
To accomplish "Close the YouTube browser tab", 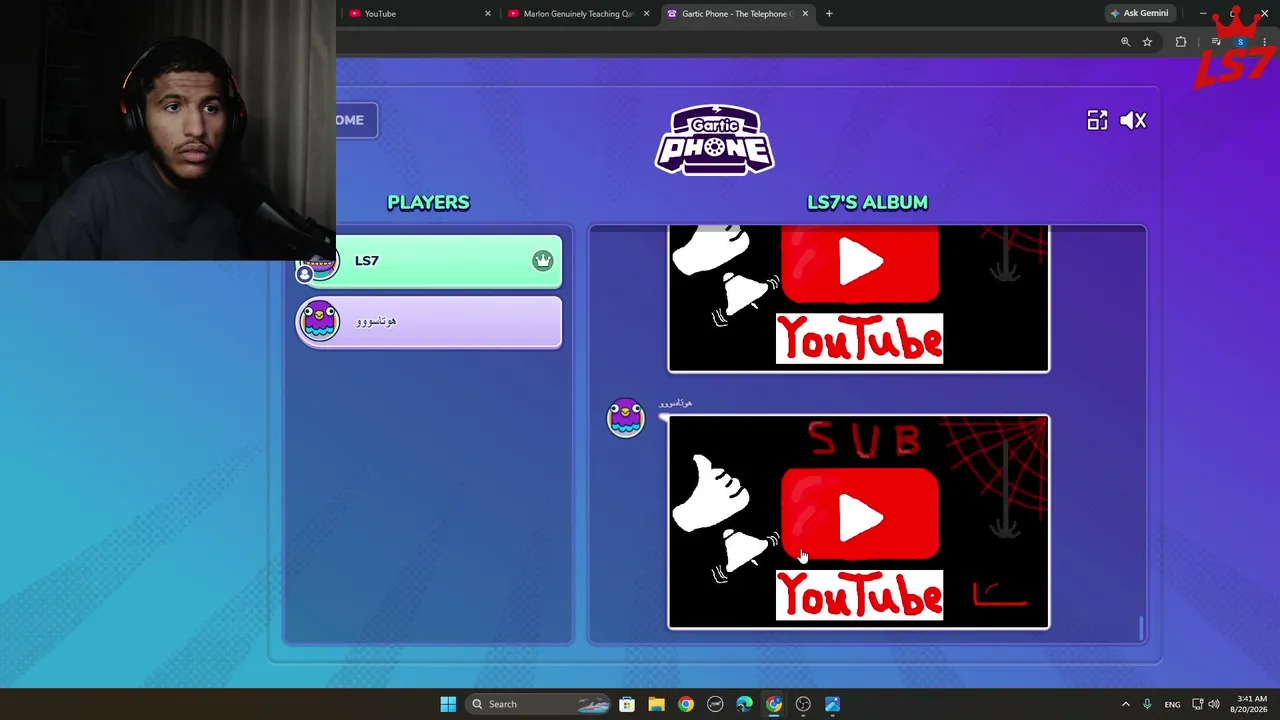I will [488, 14].
